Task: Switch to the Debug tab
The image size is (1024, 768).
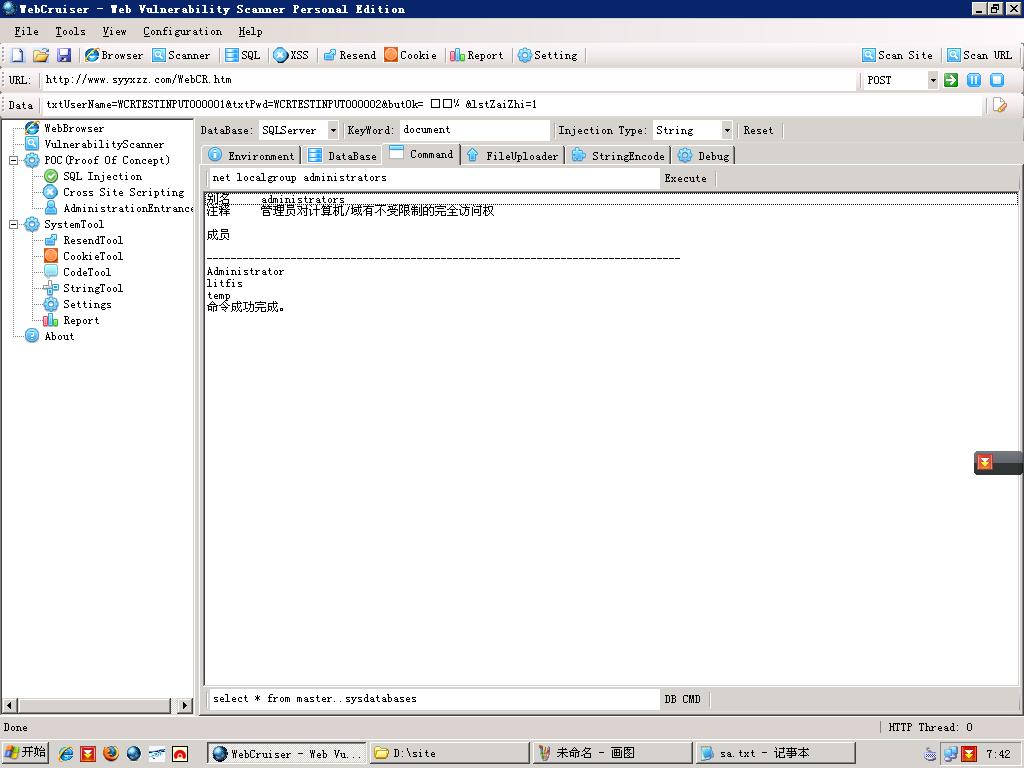Action: pos(704,155)
